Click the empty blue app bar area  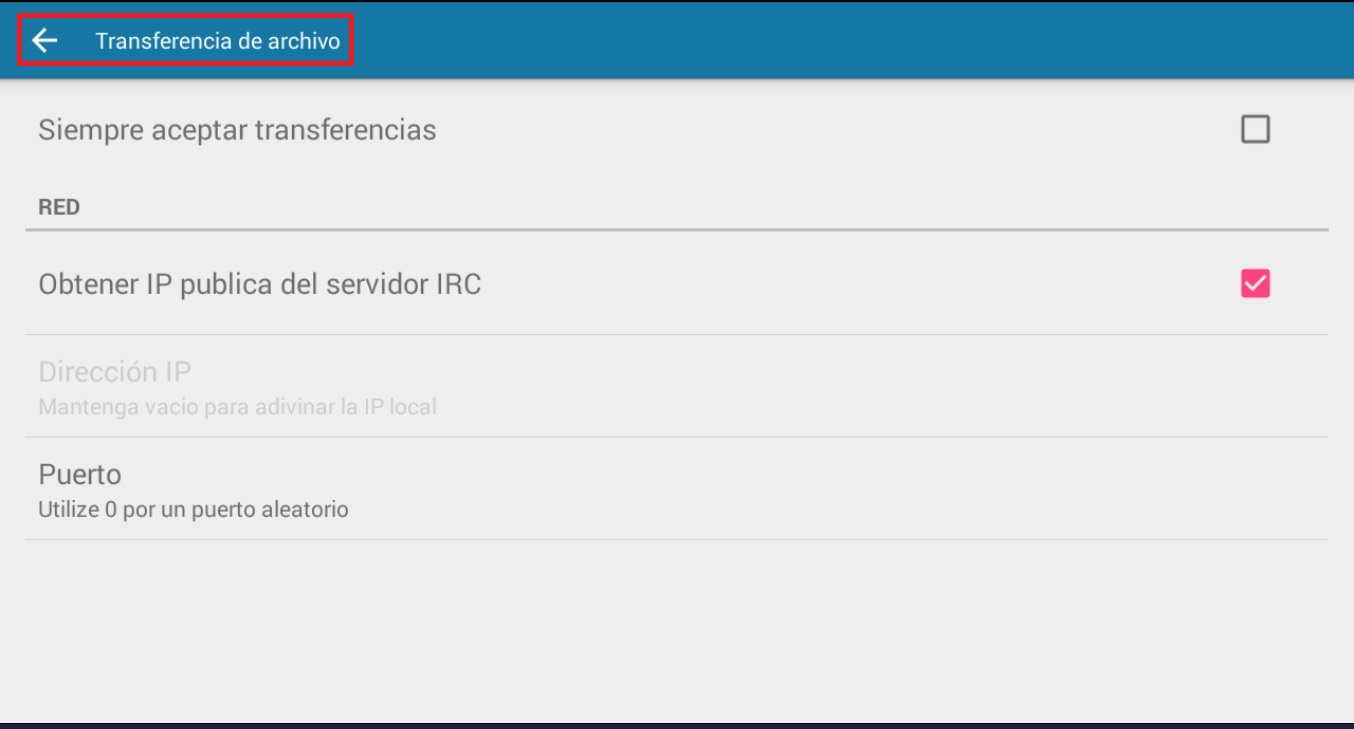(x=800, y=40)
